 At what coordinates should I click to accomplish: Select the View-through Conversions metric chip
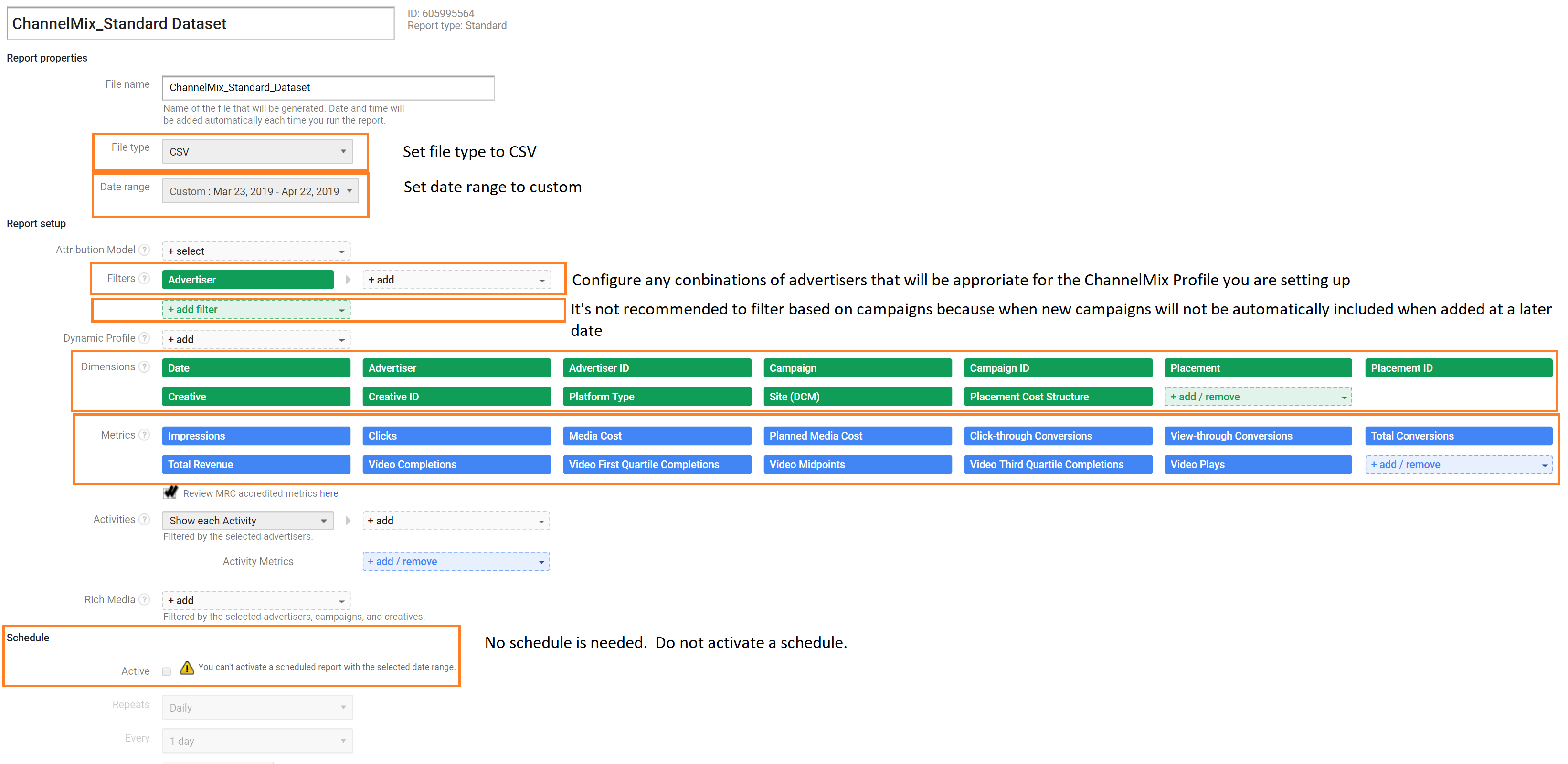point(1258,436)
